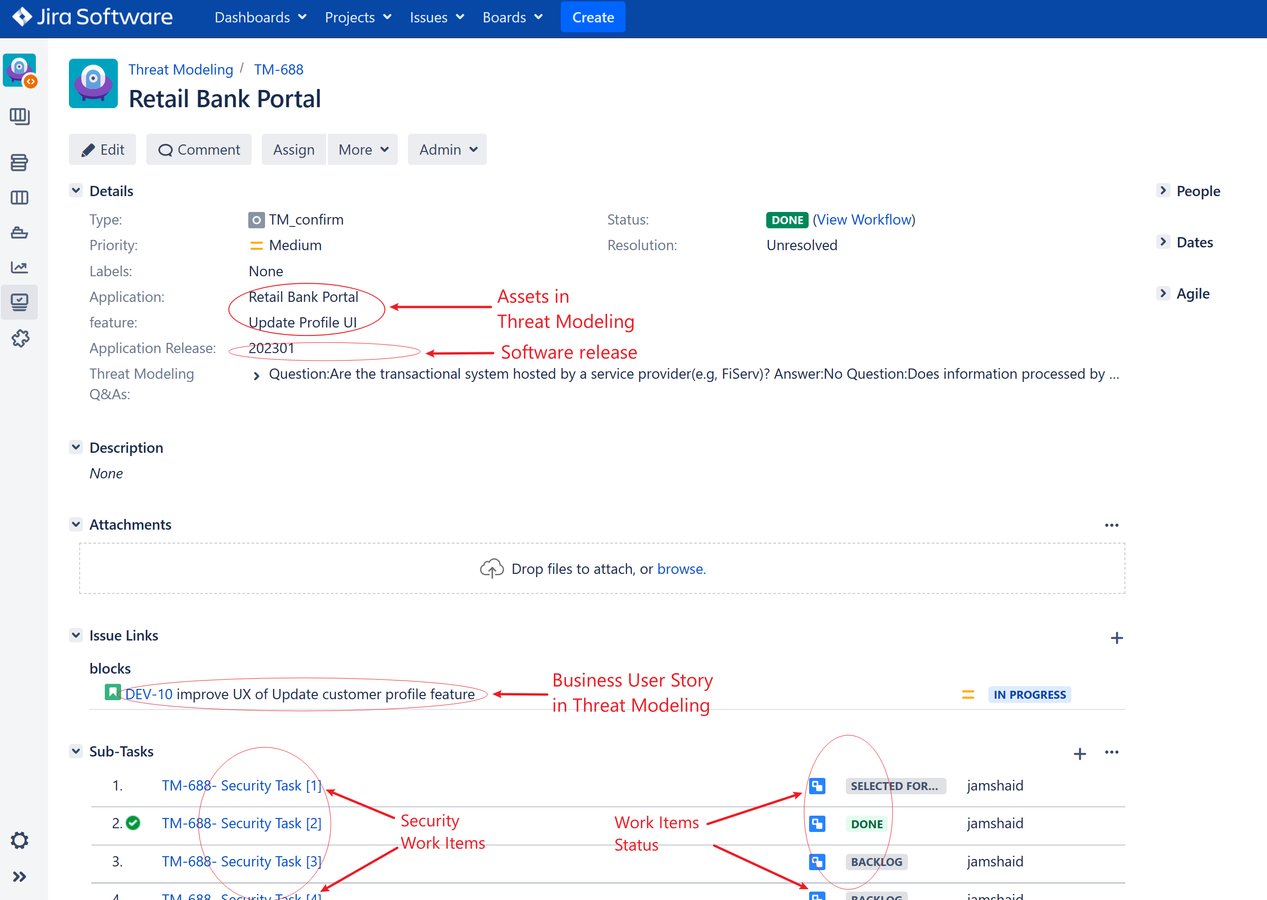Open Sub-Tasks more options ellipsis

(1112, 752)
